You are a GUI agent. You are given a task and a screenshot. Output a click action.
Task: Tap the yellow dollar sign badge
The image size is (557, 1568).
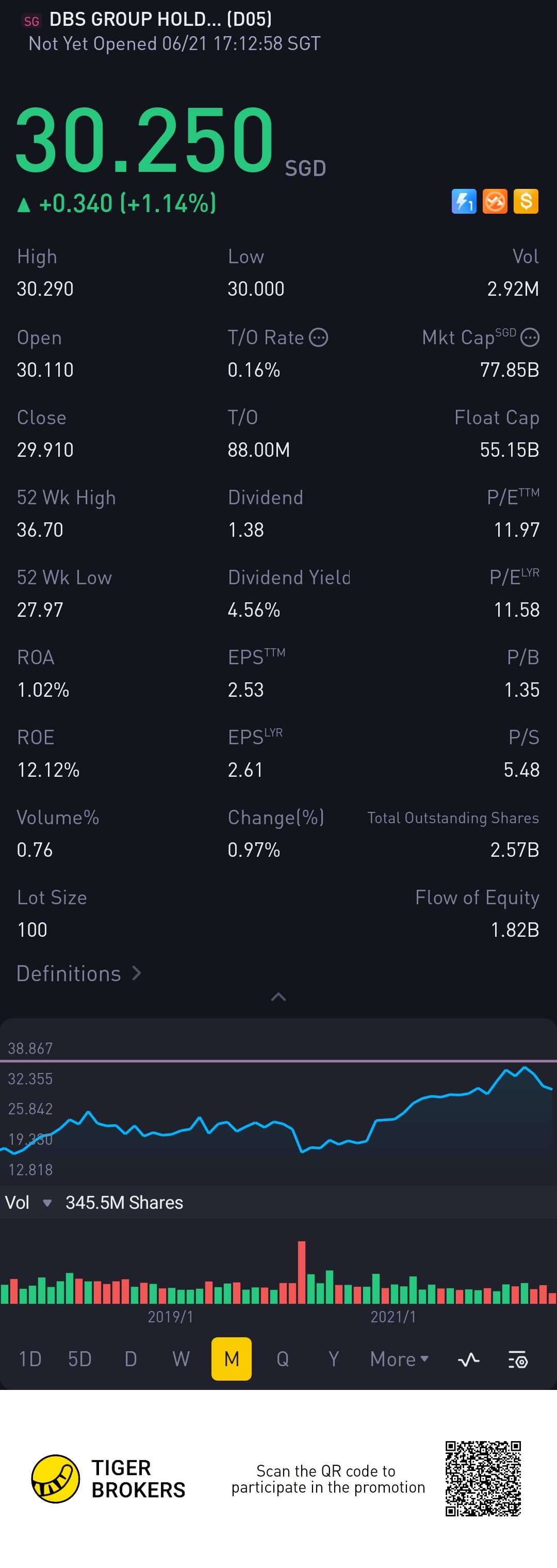tap(526, 201)
